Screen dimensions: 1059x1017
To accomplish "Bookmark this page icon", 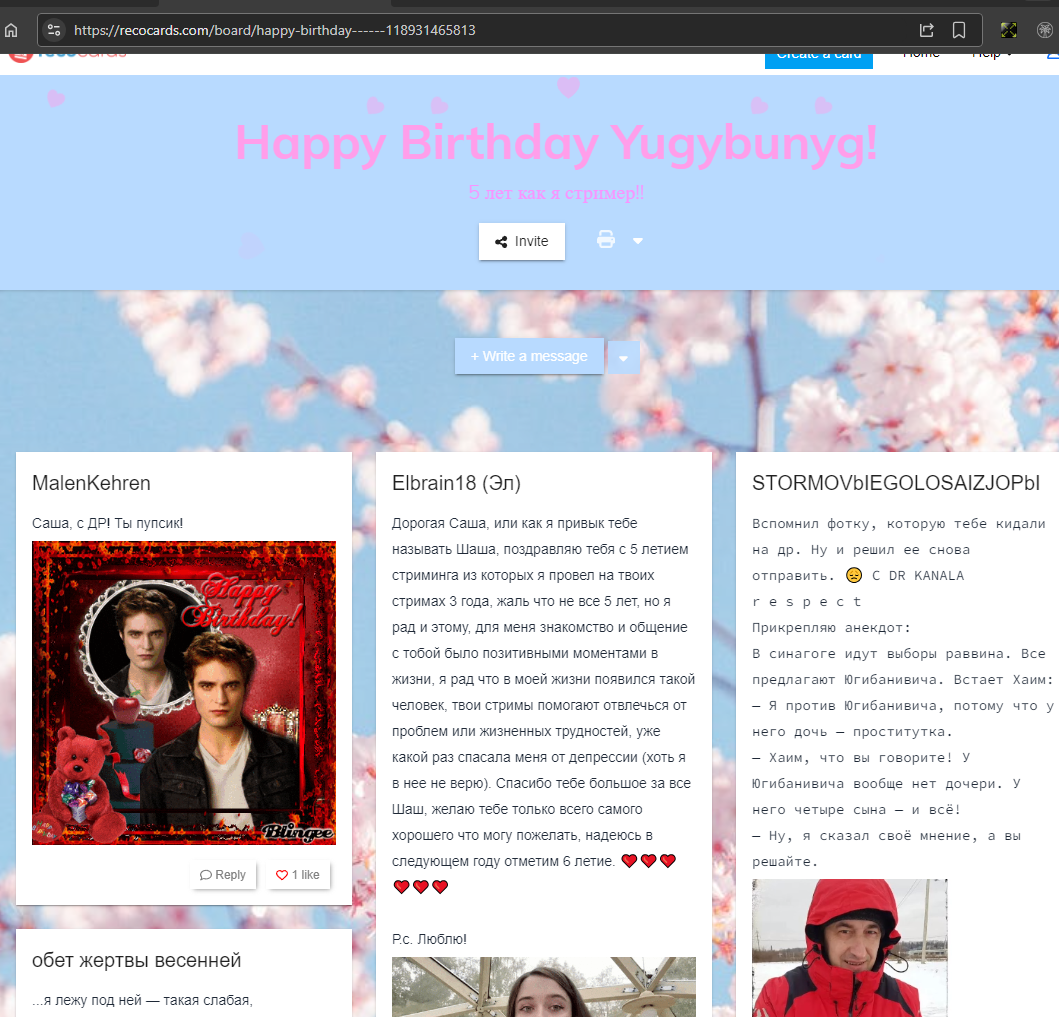I will [x=958, y=30].
